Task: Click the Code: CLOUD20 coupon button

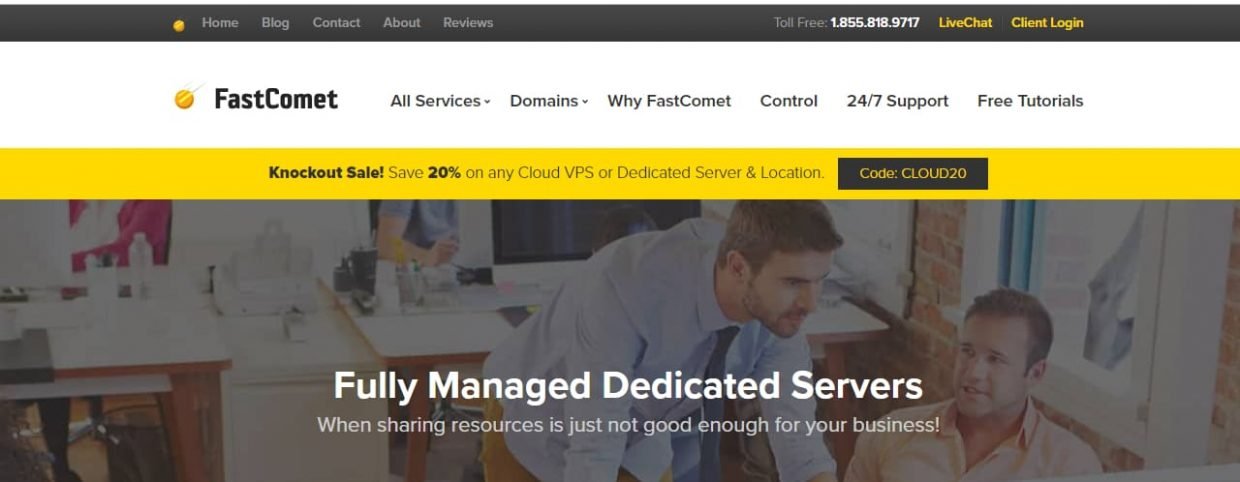Action: (x=913, y=173)
